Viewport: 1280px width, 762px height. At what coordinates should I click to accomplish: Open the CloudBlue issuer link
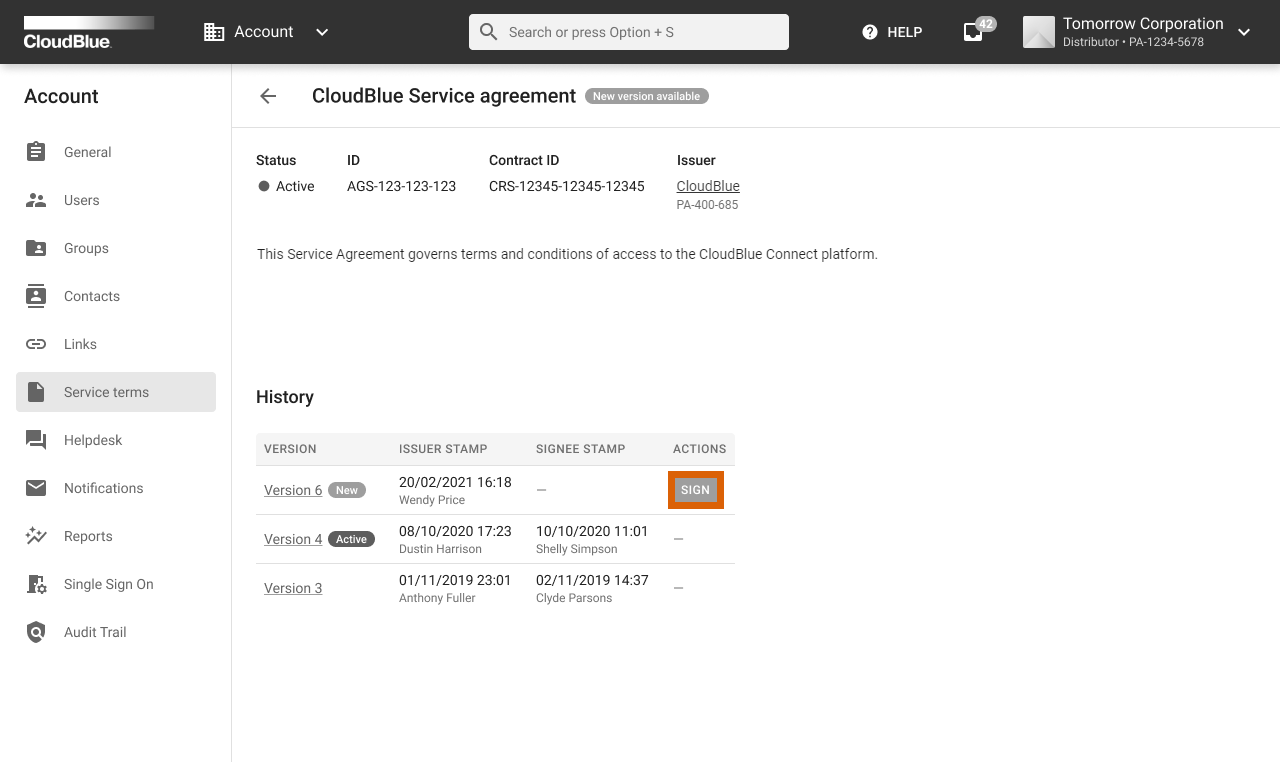click(x=707, y=185)
